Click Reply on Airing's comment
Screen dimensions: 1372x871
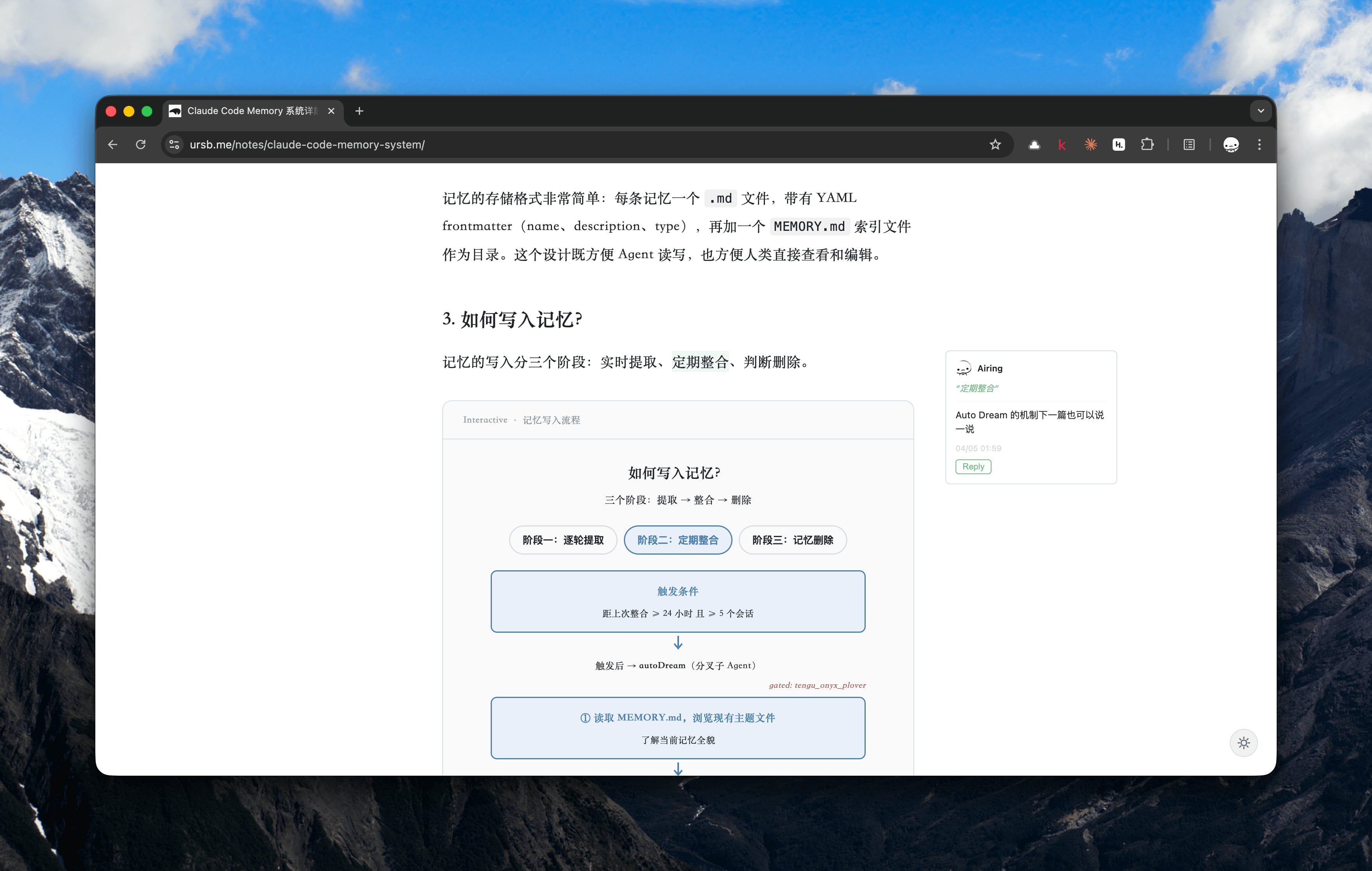(x=973, y=466)
